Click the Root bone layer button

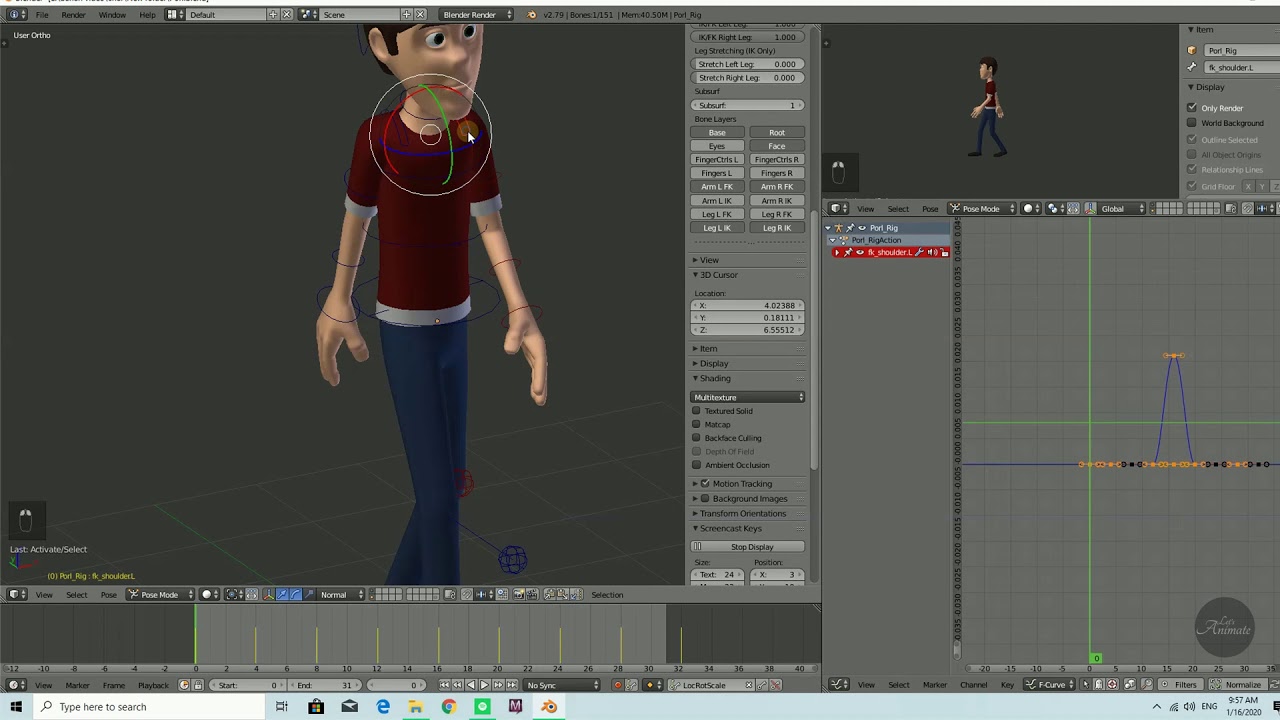(777, 132)
